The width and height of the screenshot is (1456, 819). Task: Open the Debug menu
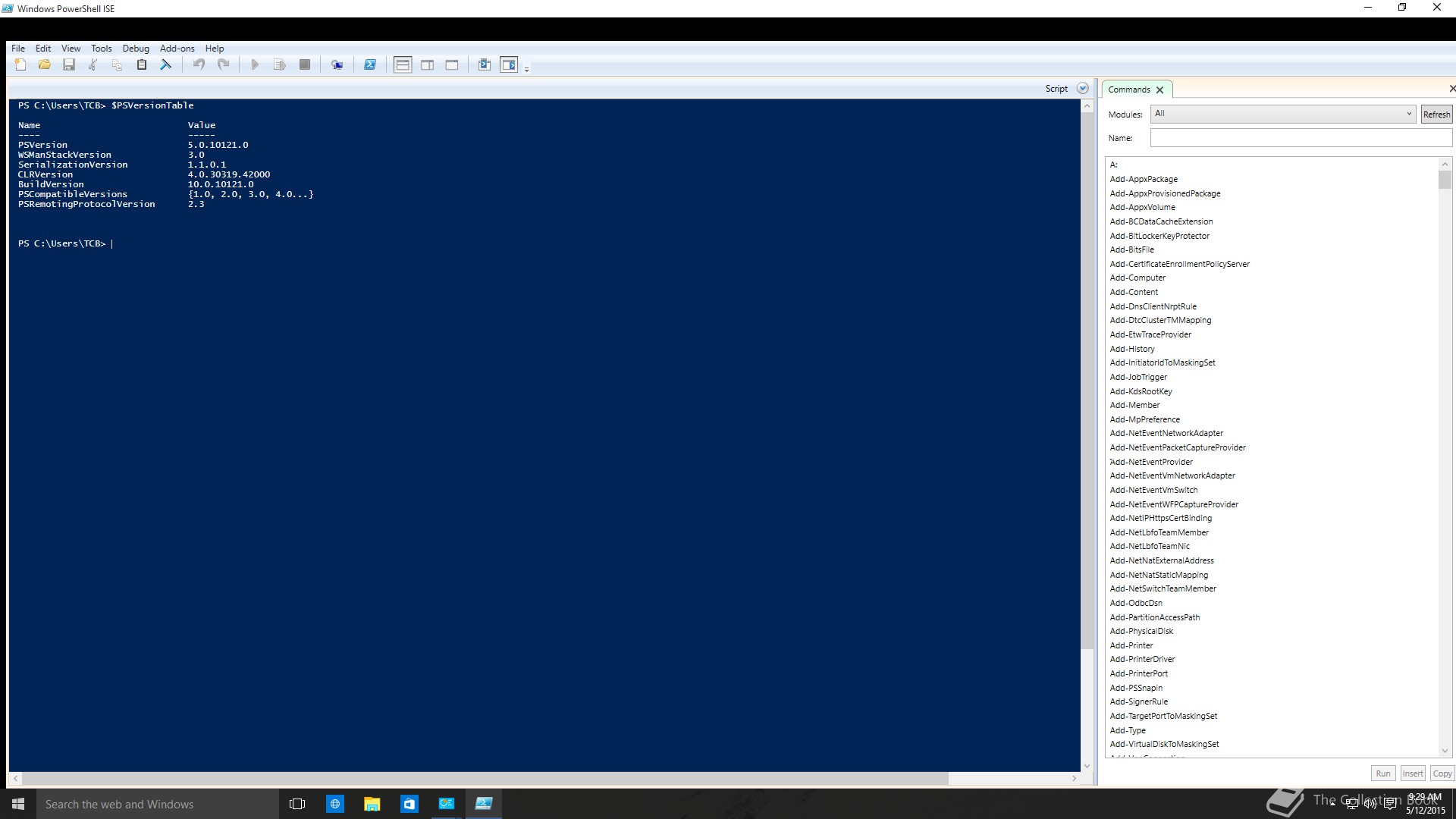[136, 49]
